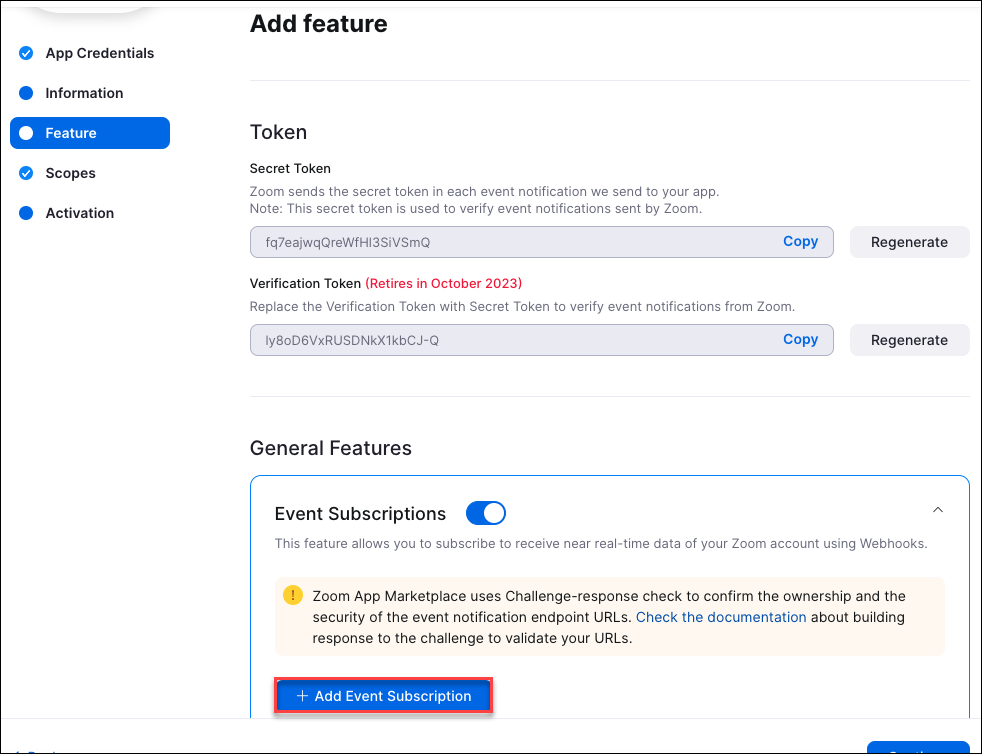Click the white circle icon beside Feature
This screenshot has height=754, width=982.
26,133
